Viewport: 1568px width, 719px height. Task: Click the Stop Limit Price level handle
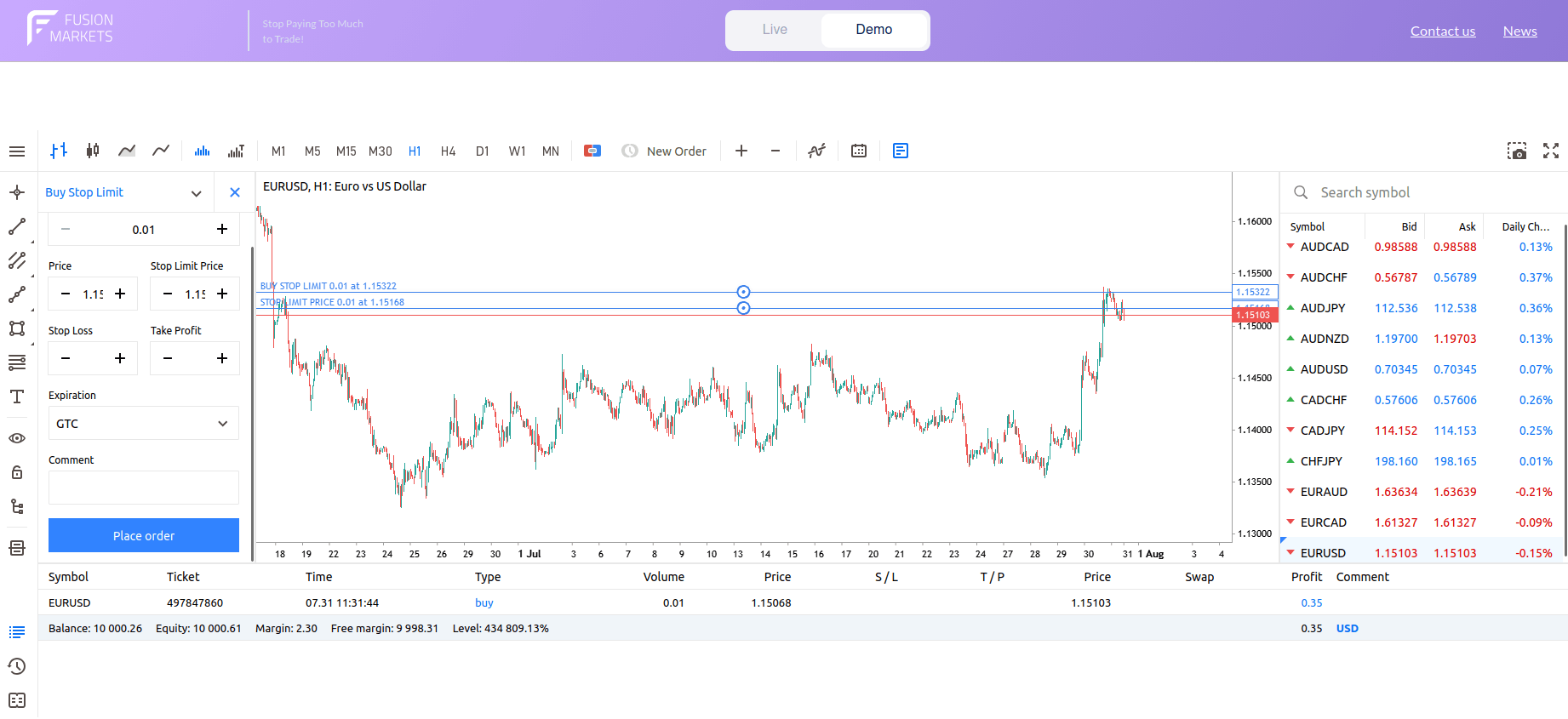click(x=743, y=308)
